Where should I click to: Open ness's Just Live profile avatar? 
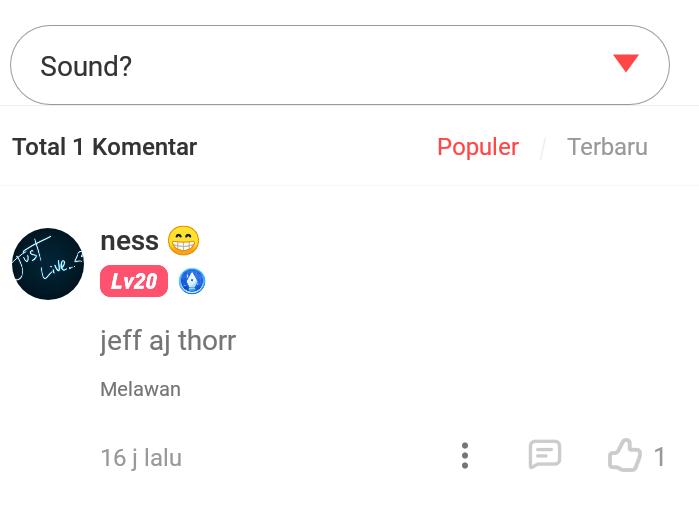coord(48,264)
